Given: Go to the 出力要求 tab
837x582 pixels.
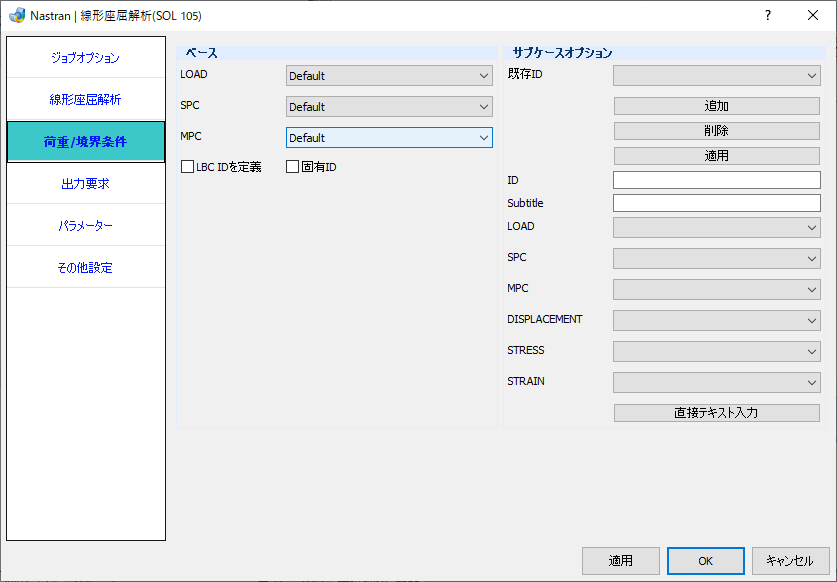Looking at the screenshot, I should coord(86,184).
